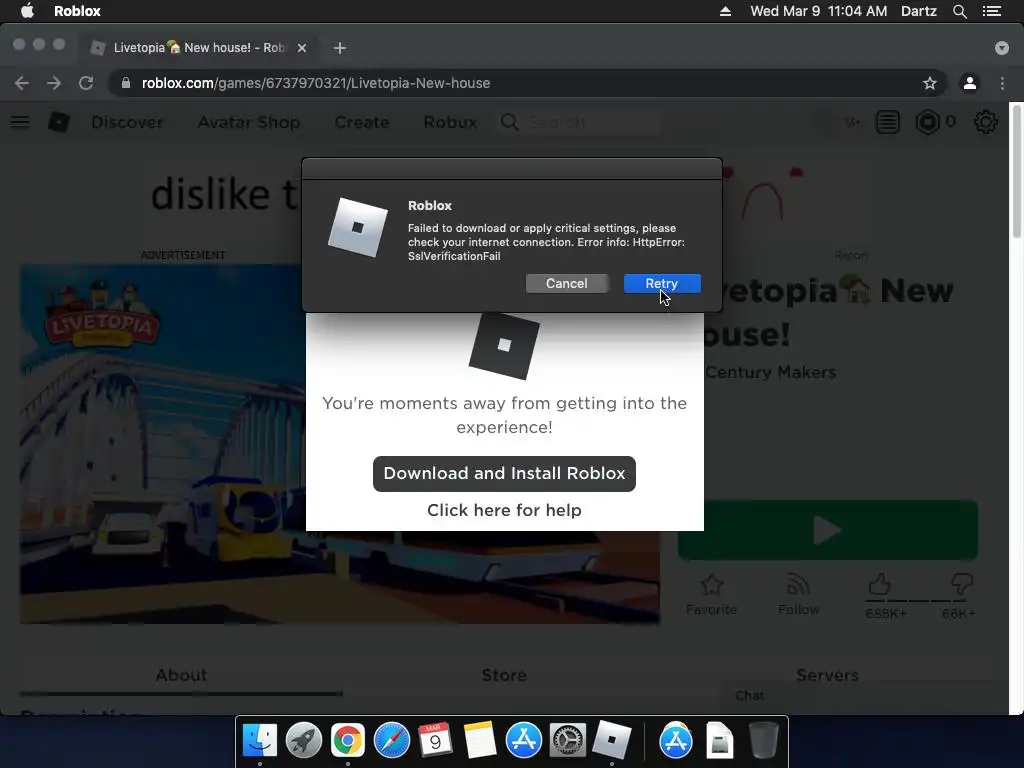
Task: Open the Discover page
Action: coord(127,122)
